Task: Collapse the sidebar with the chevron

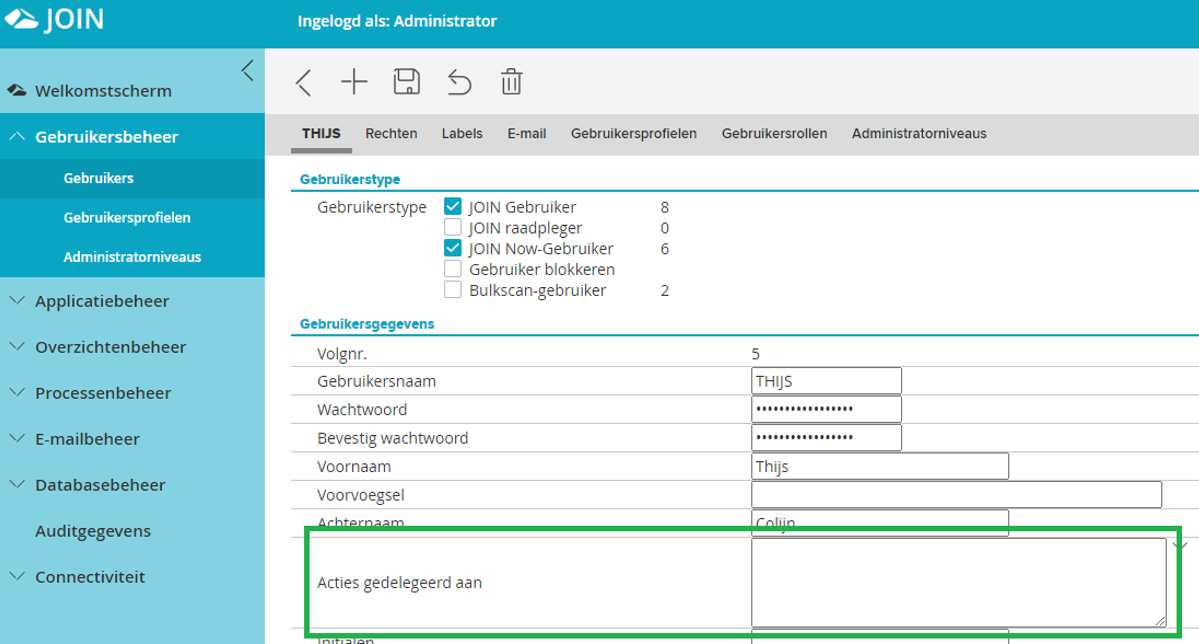Action: coord(247,70)
